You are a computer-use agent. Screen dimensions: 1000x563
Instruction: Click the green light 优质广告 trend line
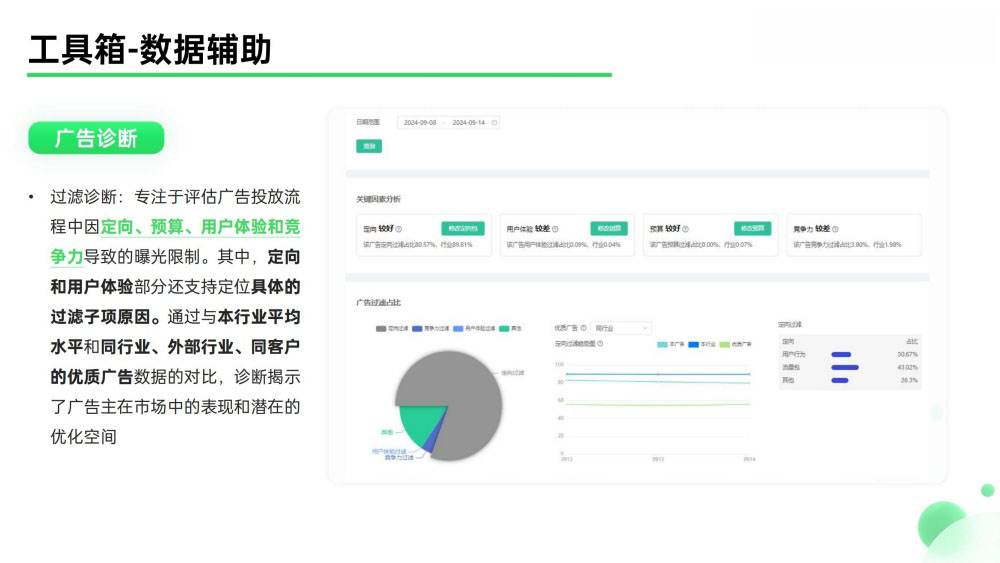(658, 404)
